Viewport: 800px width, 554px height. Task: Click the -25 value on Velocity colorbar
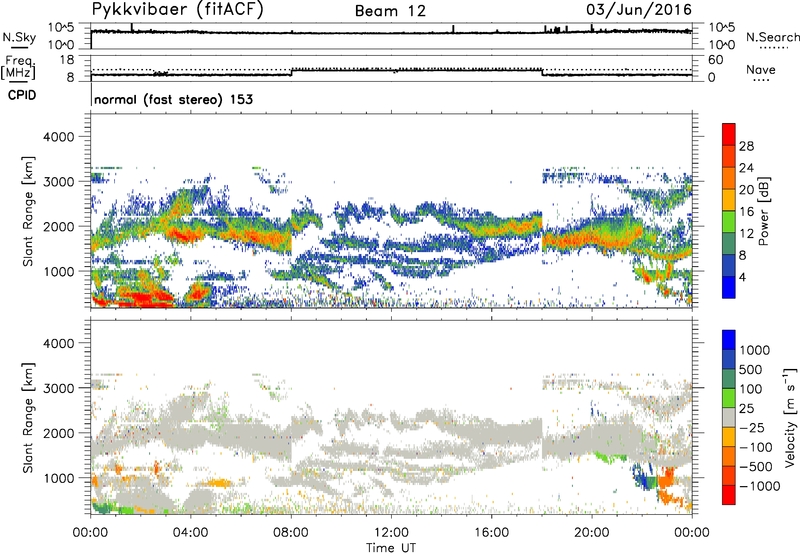(752, 428)
